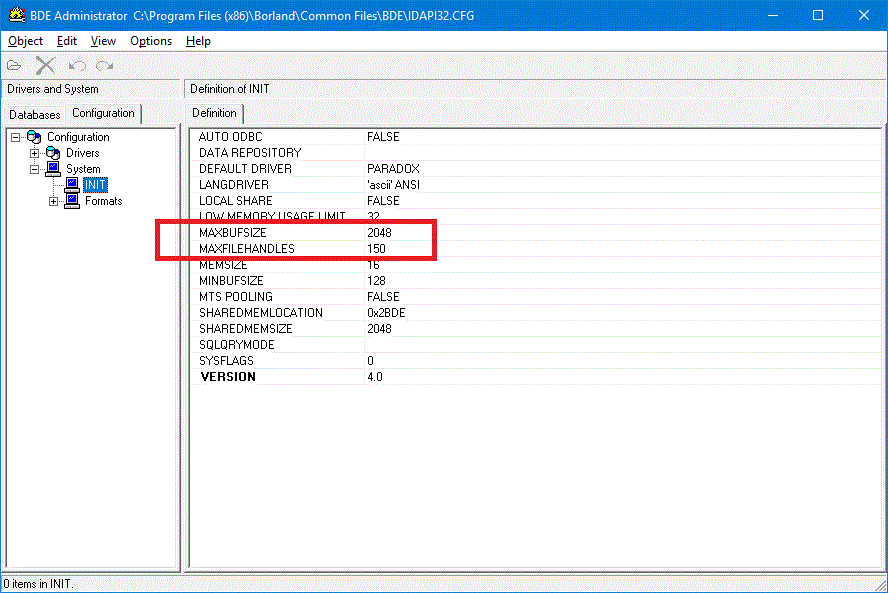Viewport: 888px width, 593px height.
Task: Click the Open toolbar icon
Action: [x=14, y=66]
